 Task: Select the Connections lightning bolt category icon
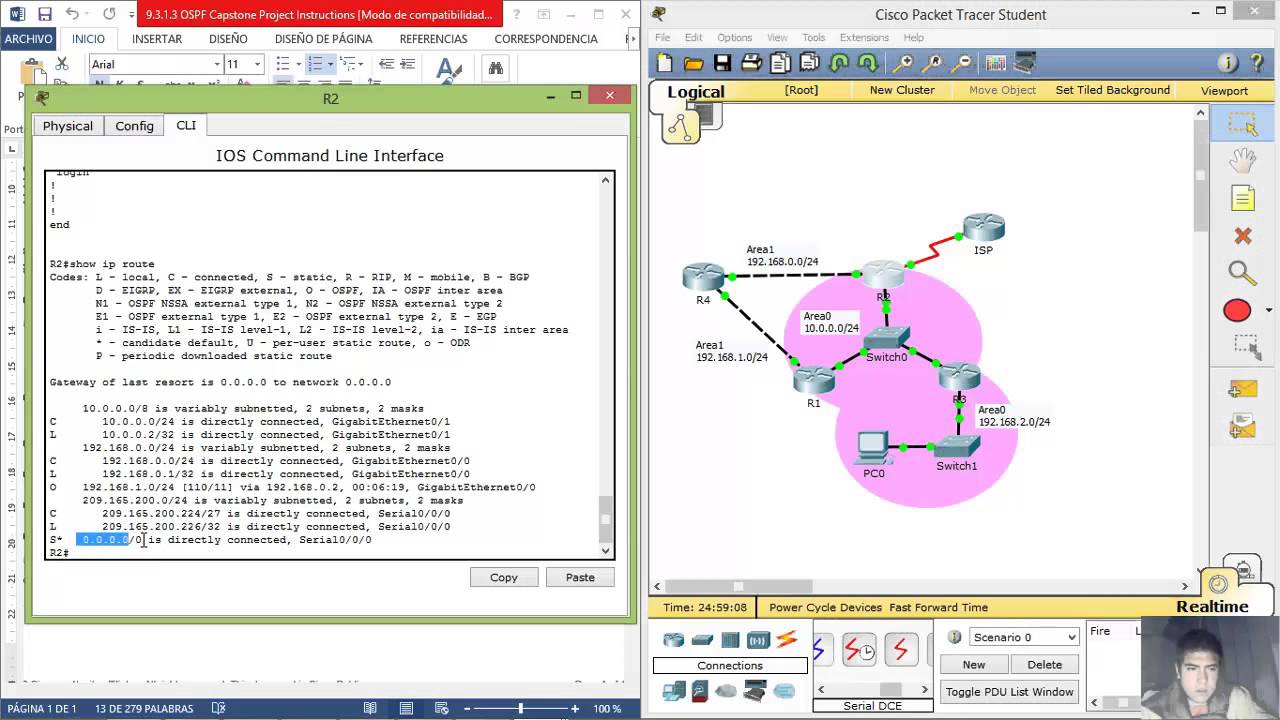pyautogui.click(x=787, y=639)
